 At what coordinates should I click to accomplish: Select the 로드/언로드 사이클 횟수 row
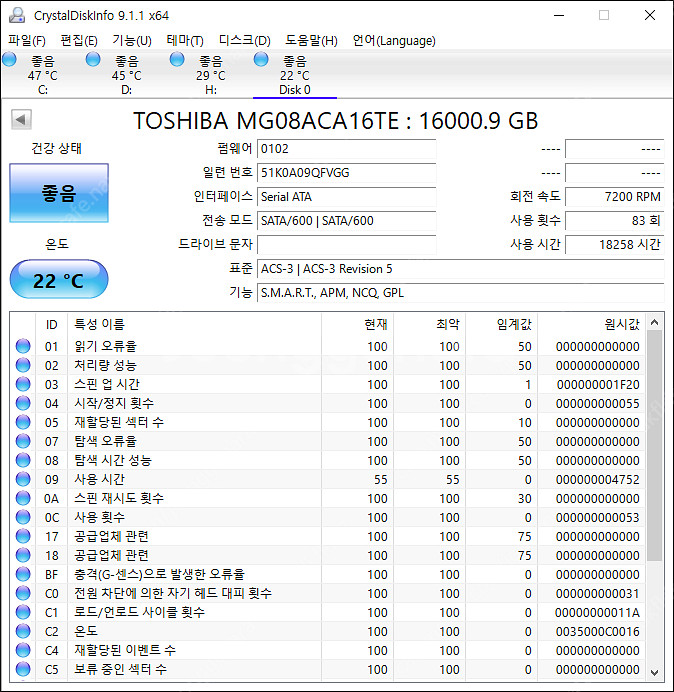[327, 612]
